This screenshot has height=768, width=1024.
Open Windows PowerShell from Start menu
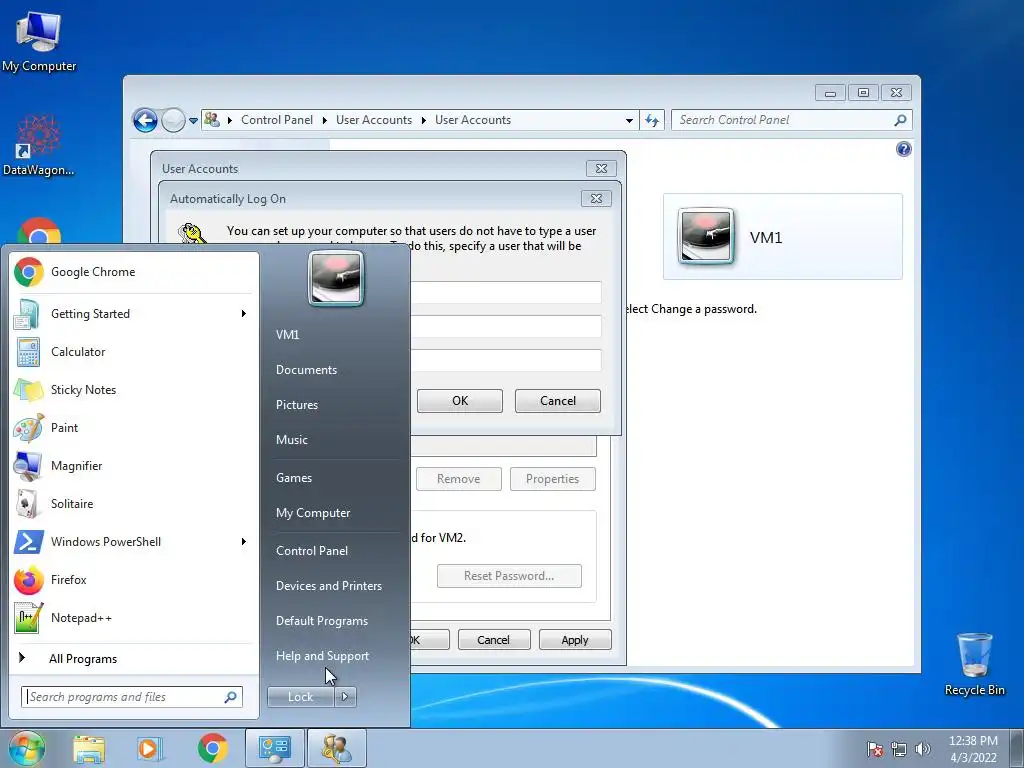coord(133,541)
